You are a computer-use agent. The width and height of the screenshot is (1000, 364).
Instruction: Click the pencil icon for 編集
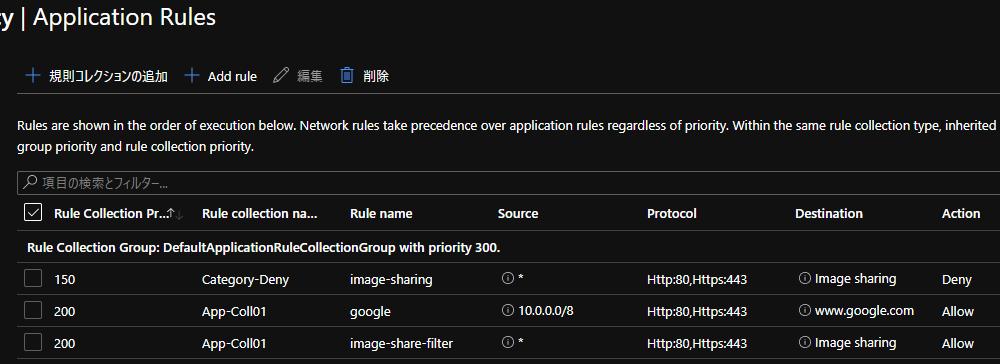click(x=281, y=76)
